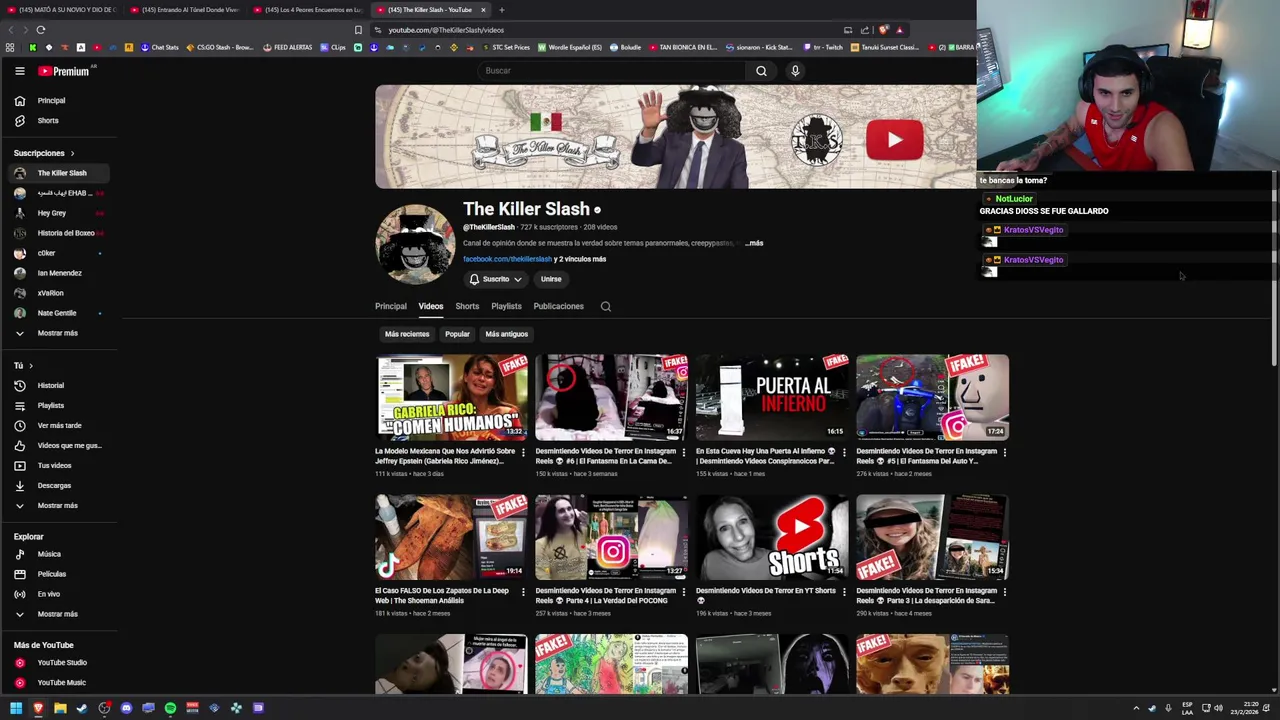Open the Spotify taskbar icon
Image resolution: width=1280 pixels, height=720 pixels.
(170, 708)
